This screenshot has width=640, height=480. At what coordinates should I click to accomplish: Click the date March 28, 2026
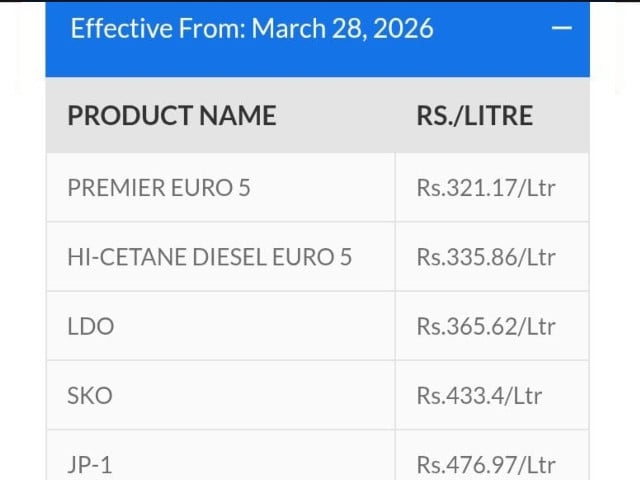(342, 28)
